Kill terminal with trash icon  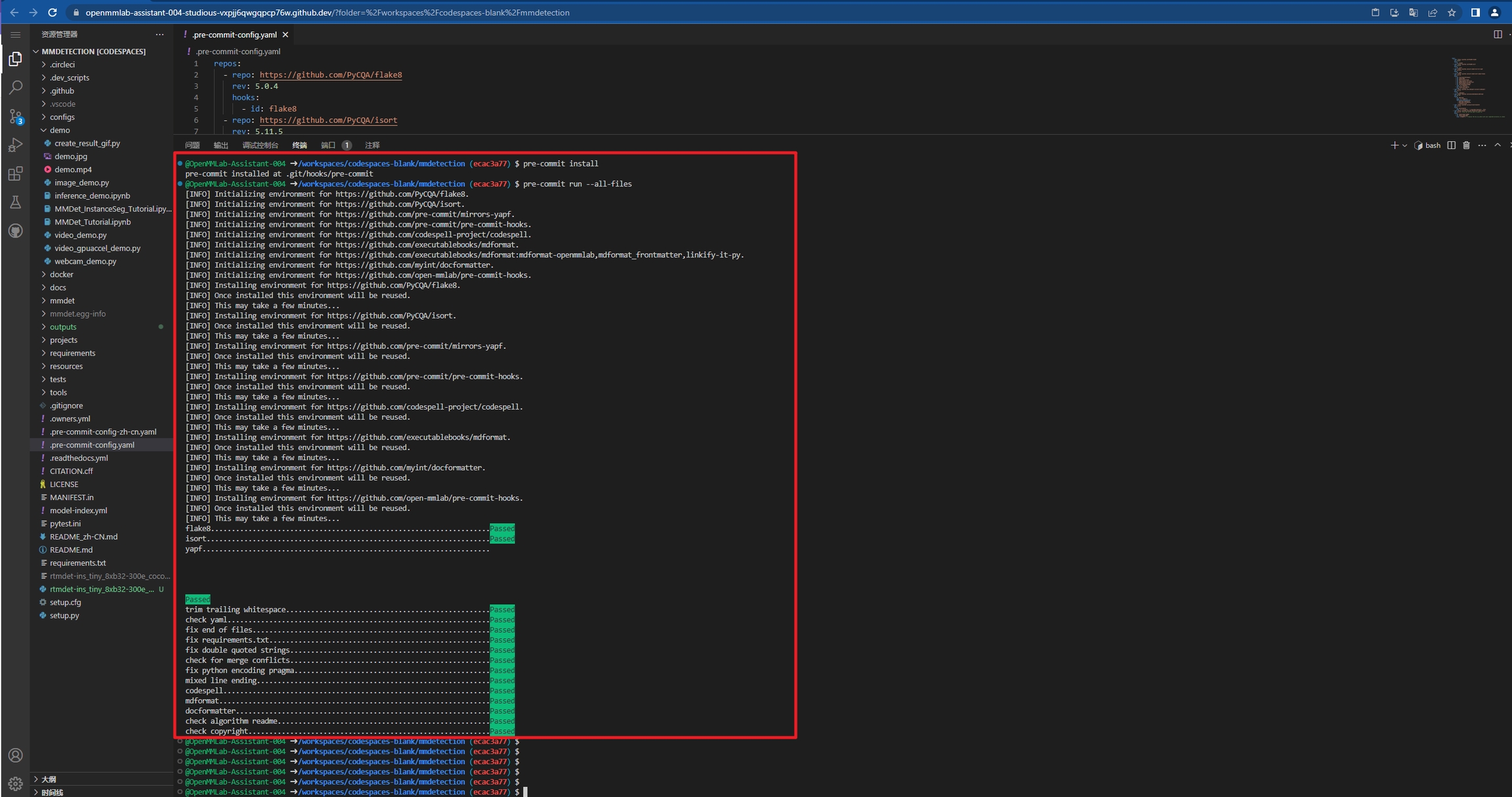click(x=1466, y=145)
